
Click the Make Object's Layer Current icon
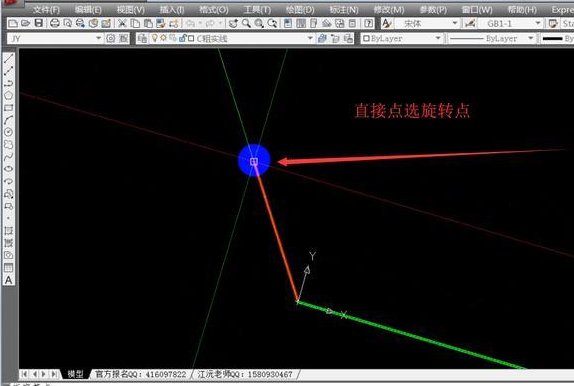pos(322,38)
